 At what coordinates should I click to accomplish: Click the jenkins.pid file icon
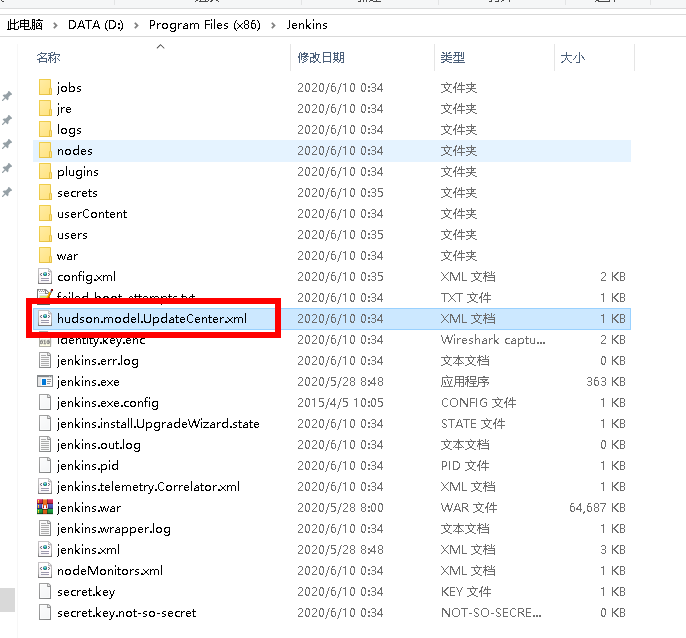coord(45,465)
